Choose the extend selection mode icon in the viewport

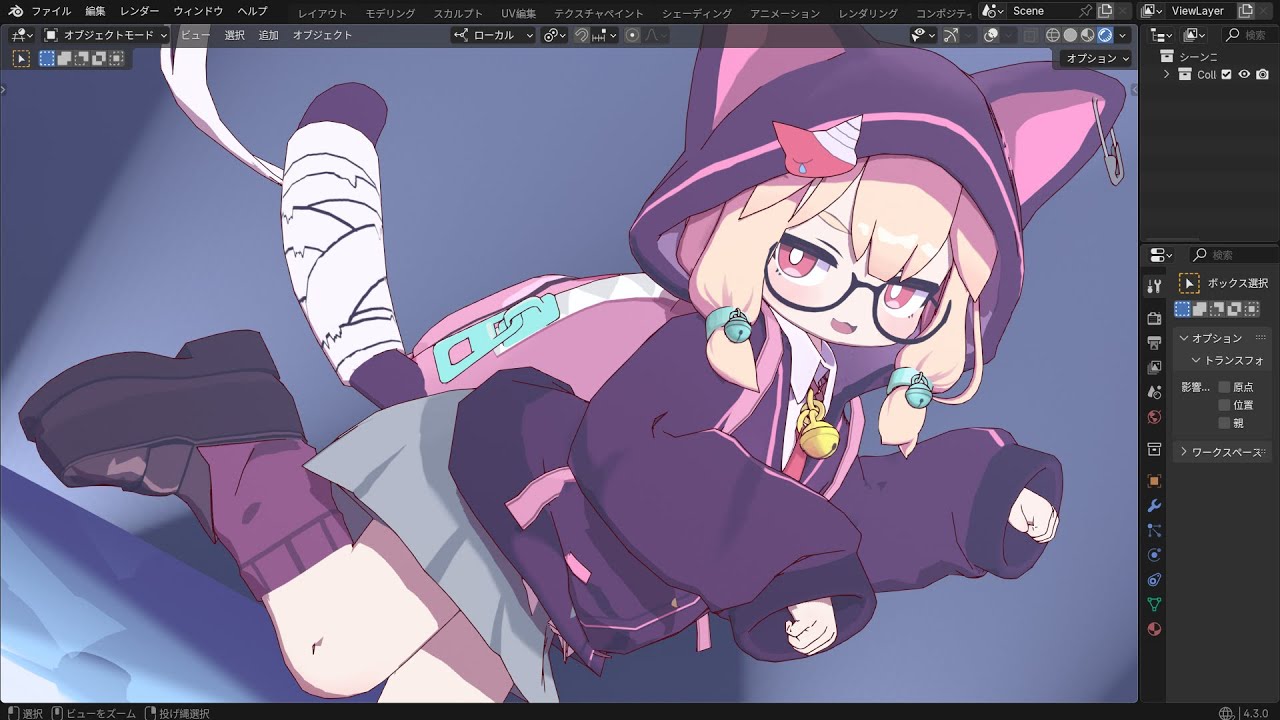(65, 58)
